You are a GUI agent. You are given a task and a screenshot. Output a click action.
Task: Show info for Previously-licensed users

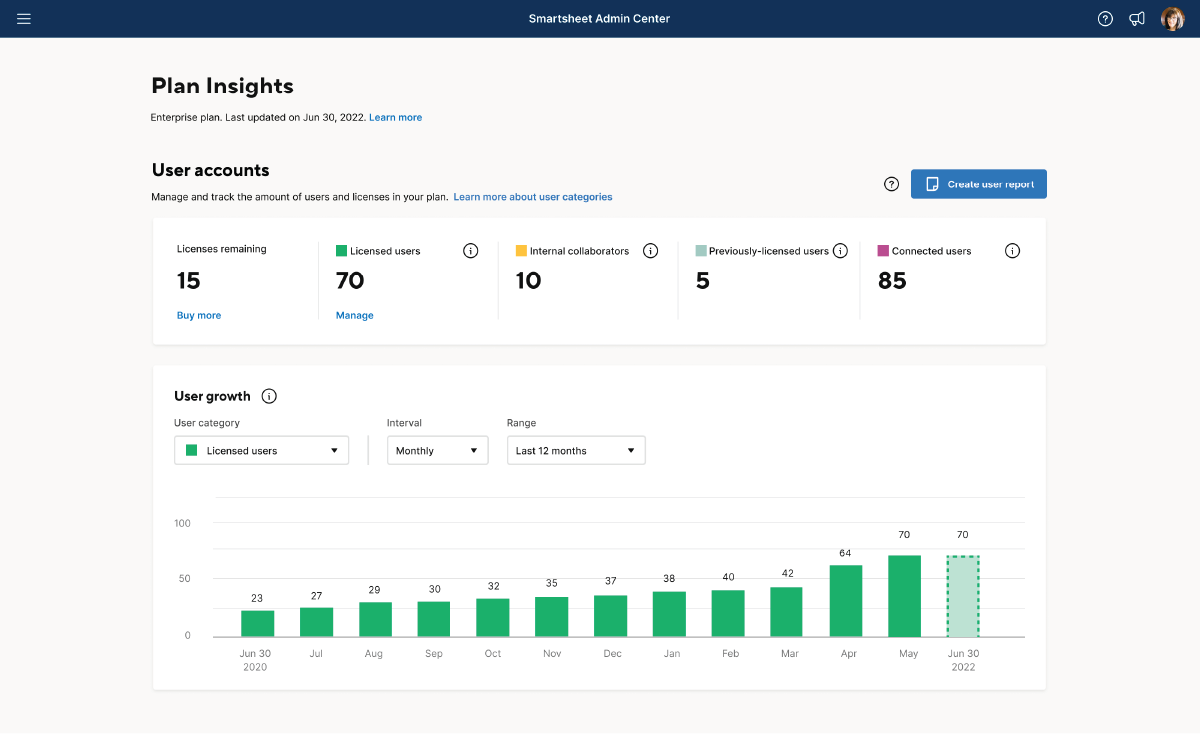coord(840,251)
